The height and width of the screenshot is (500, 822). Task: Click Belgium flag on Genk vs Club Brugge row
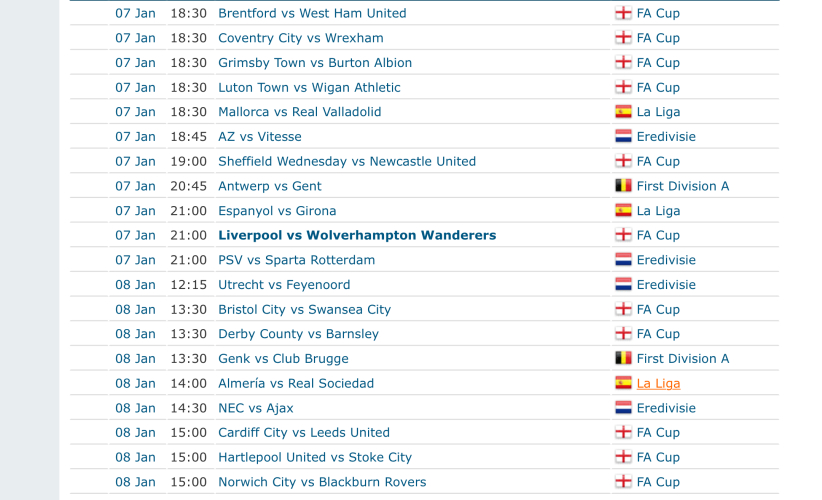[623, 359]
